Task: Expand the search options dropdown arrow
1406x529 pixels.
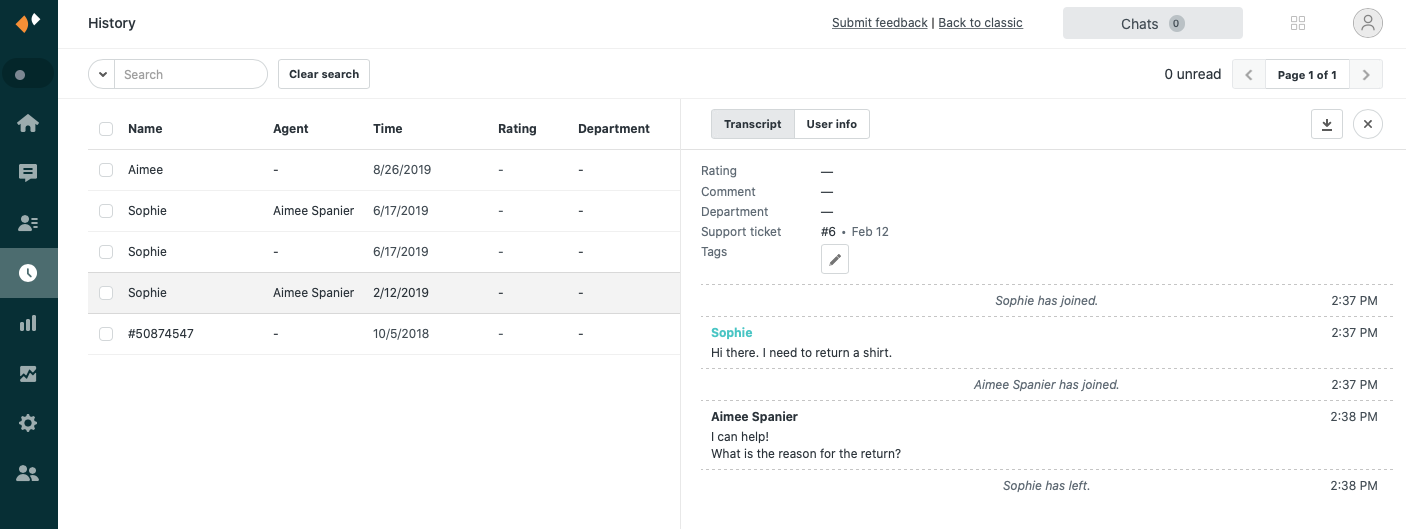Action: (102, 74)
